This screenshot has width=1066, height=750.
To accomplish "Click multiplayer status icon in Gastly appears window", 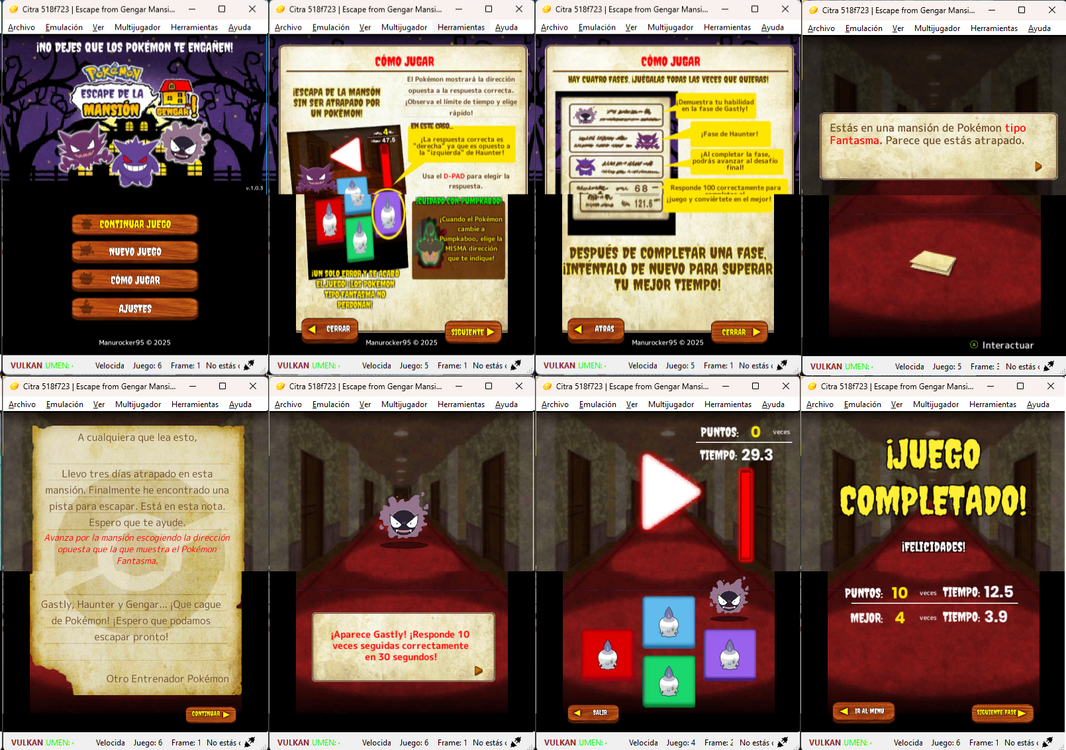I will [x=516, y=743].
